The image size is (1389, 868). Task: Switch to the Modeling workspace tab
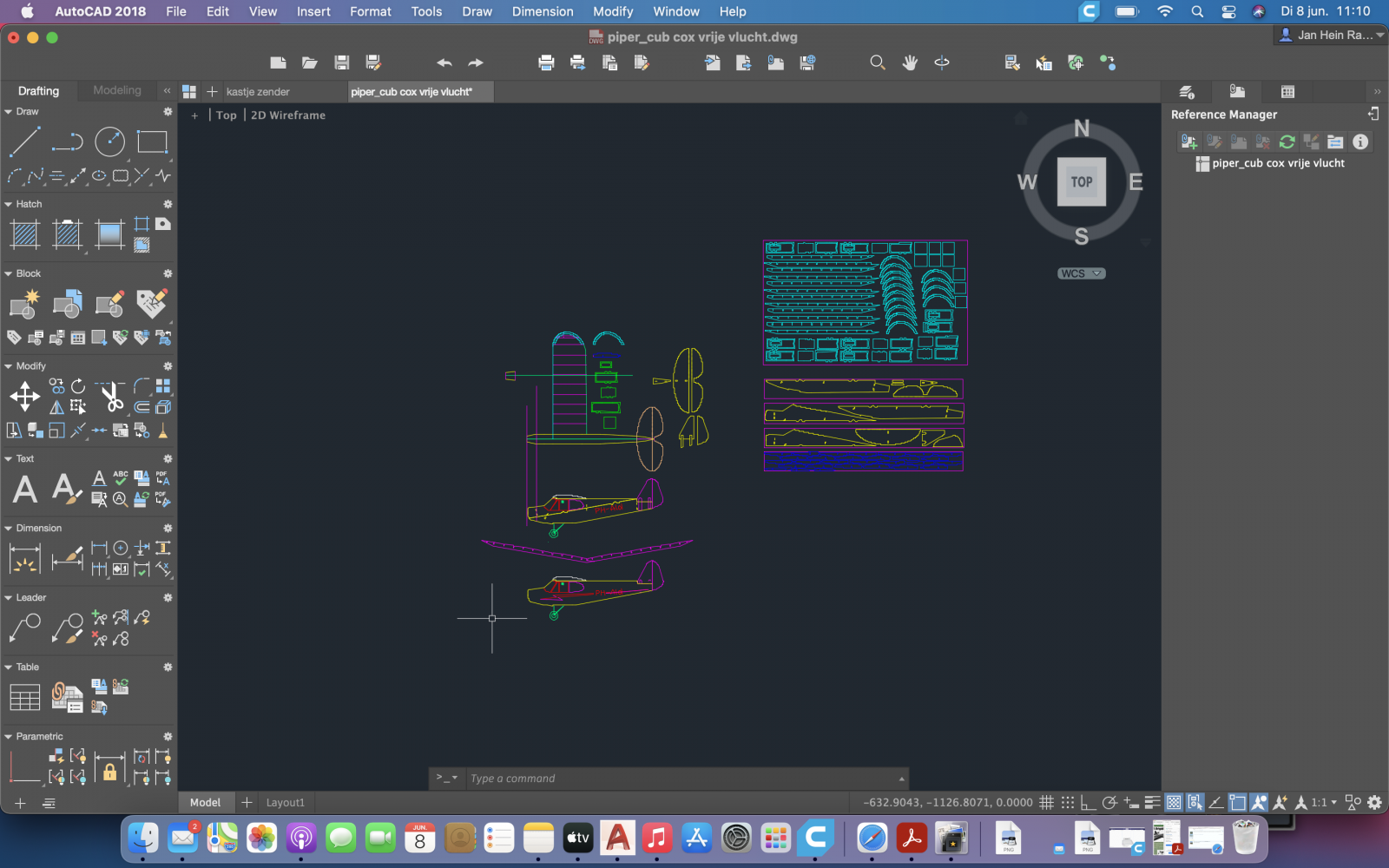tap(117, 90)
